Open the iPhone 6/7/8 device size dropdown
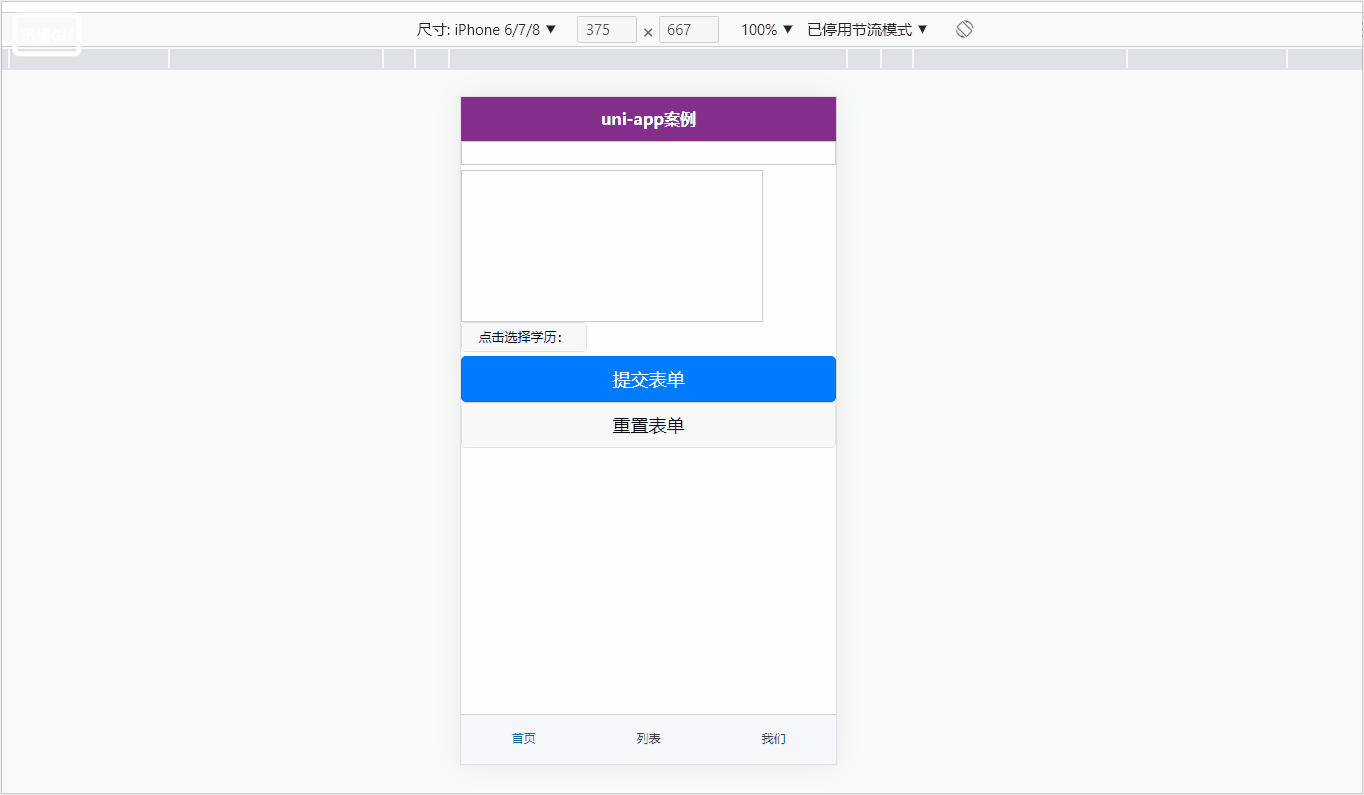 click(x=487, y=29)
